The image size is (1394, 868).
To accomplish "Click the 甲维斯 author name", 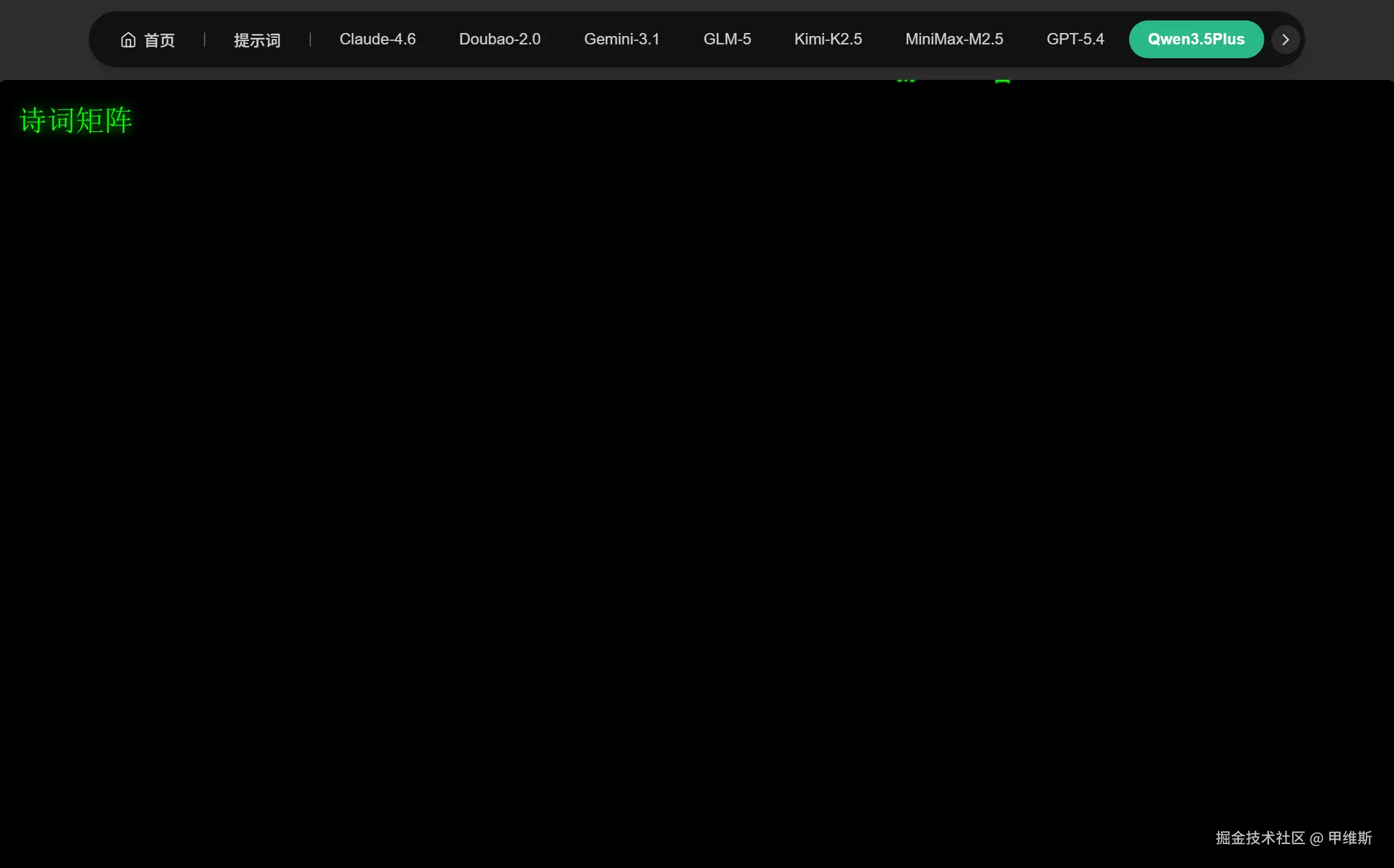I will tap(1350, 838).
